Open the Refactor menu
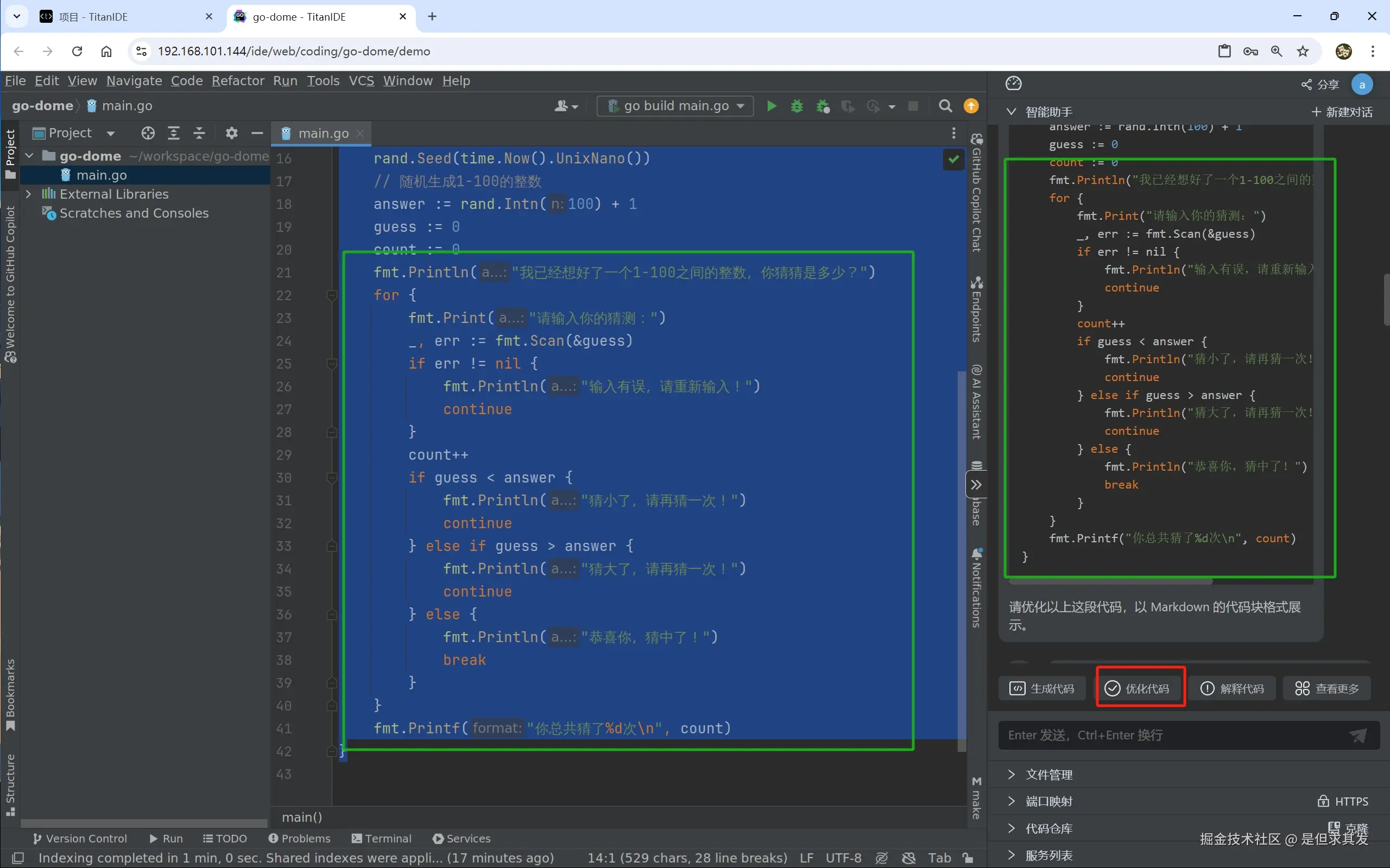The image size is (1390, 868). pyautogui.click(x=238, y=81)
